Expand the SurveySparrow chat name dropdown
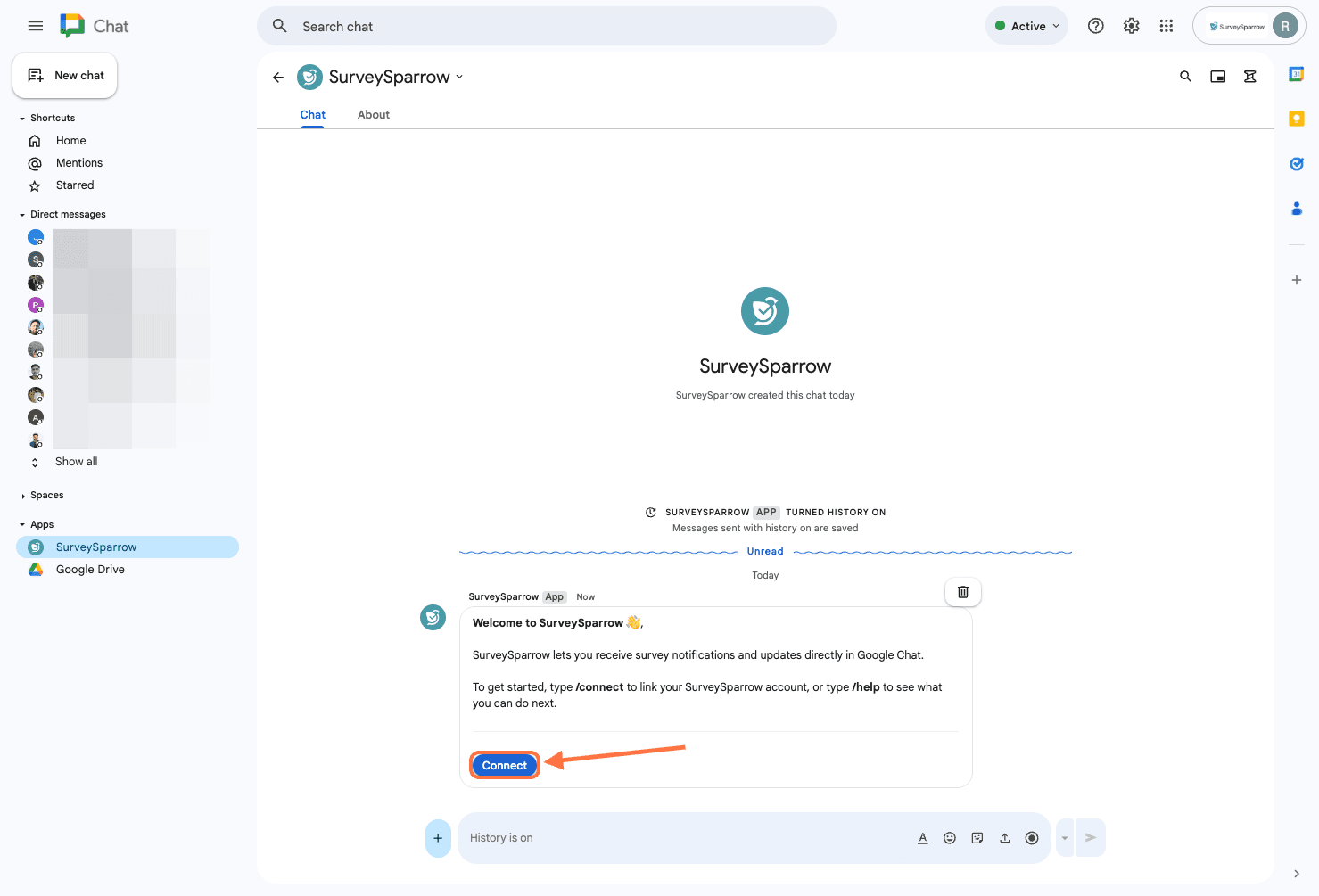Screen dimensions: 1319x896 [459, 77]
